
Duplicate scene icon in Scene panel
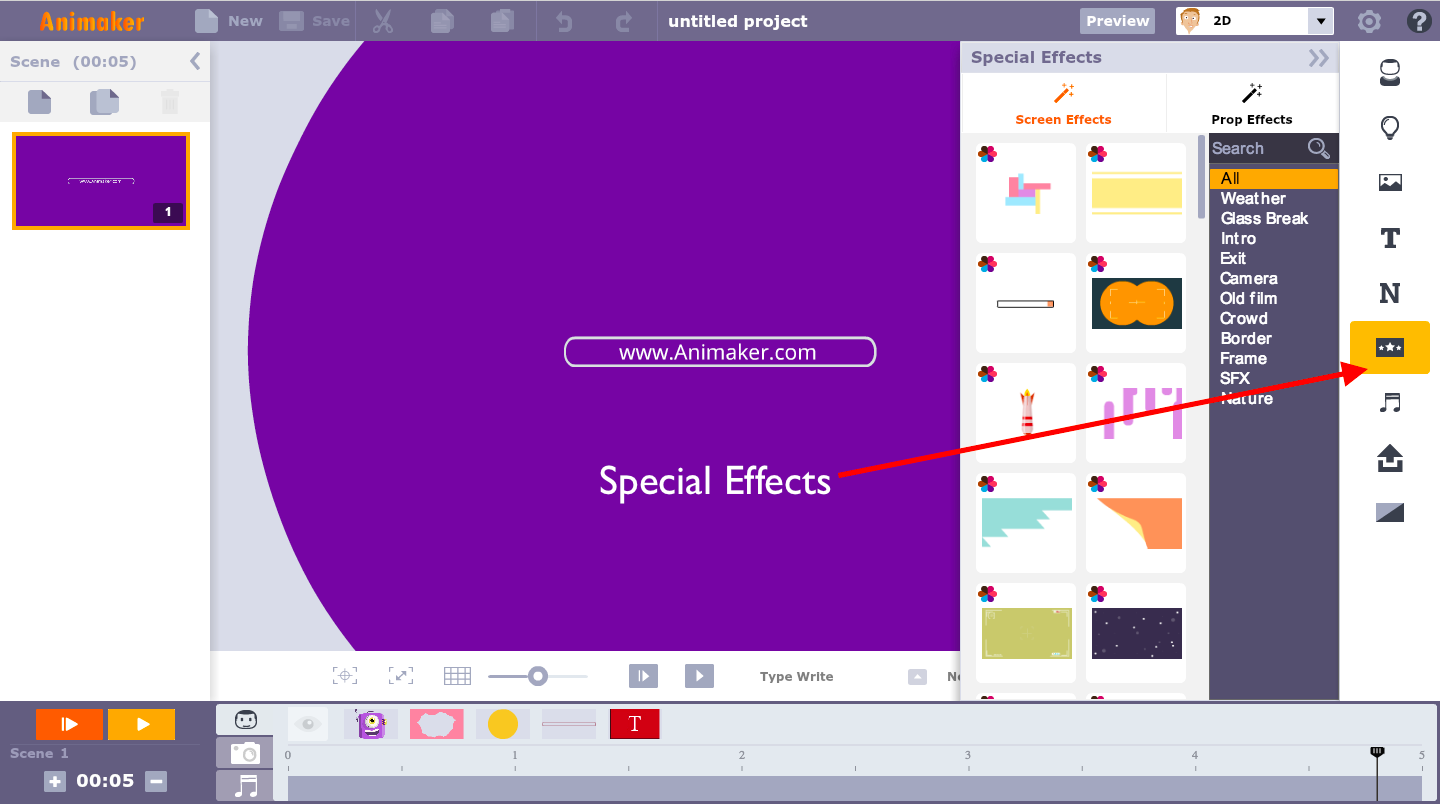[x=104, y=101]
